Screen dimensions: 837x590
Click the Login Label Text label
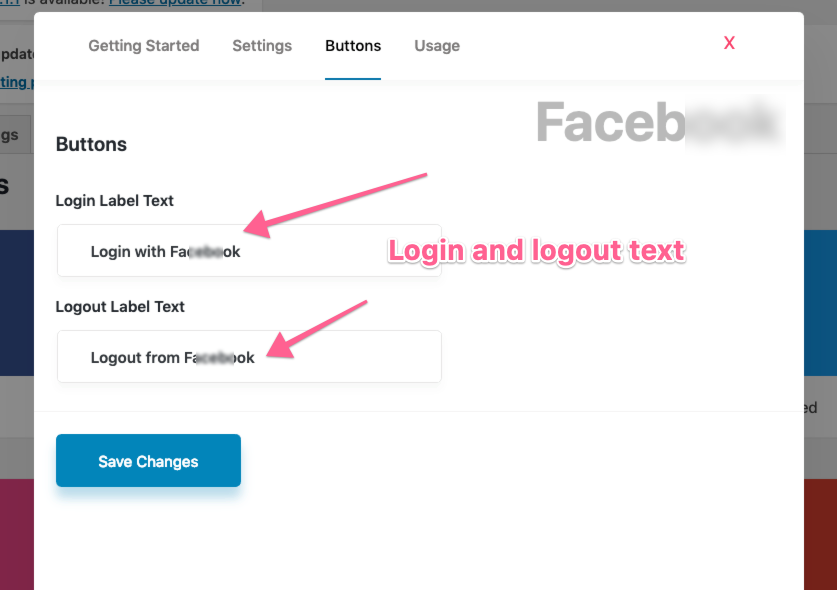pyautogui.click(x=114, y=200)
